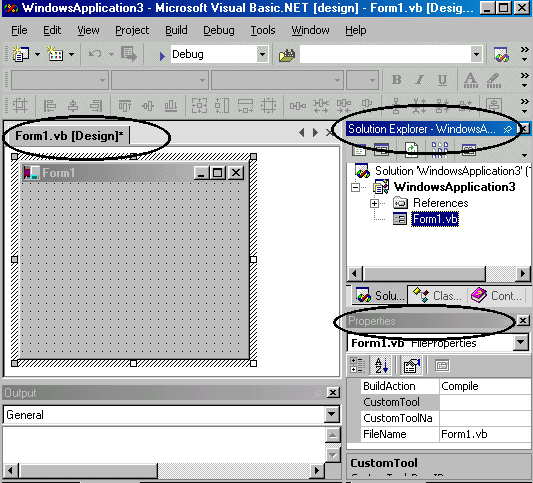The image size is (533, 483).
Task: Click the Find in Files icon
Action: pyautogui.click(x=287, y=55)
